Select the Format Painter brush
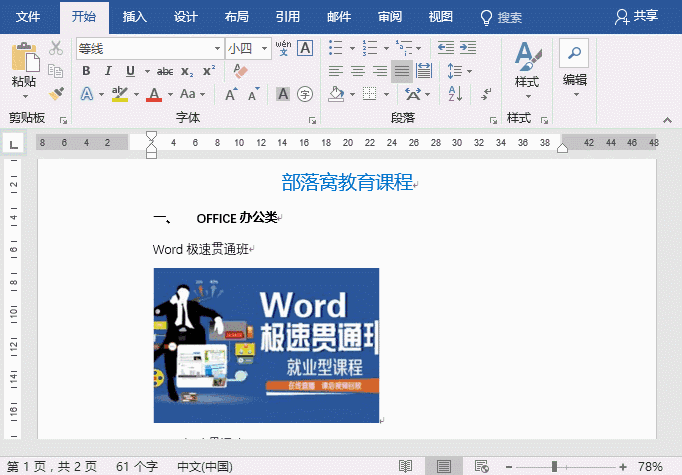 pyautogui.click(x=56, y=93)
